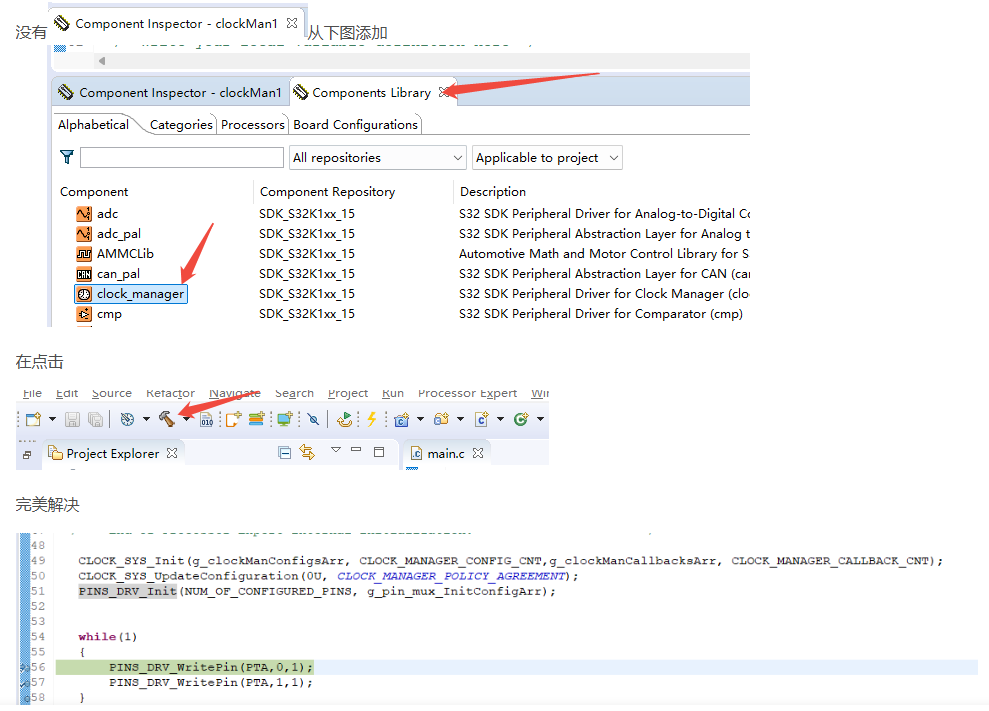Click the Save All icon
989x711 pixels.
coord(95,419)
